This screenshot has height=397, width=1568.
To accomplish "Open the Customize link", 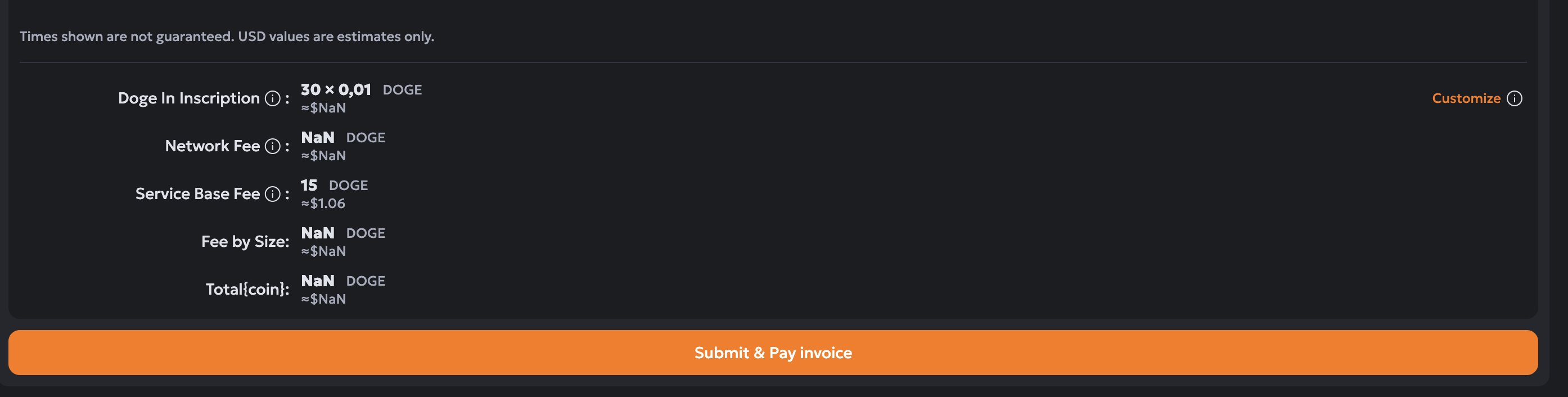I will tap(1466, 98).
